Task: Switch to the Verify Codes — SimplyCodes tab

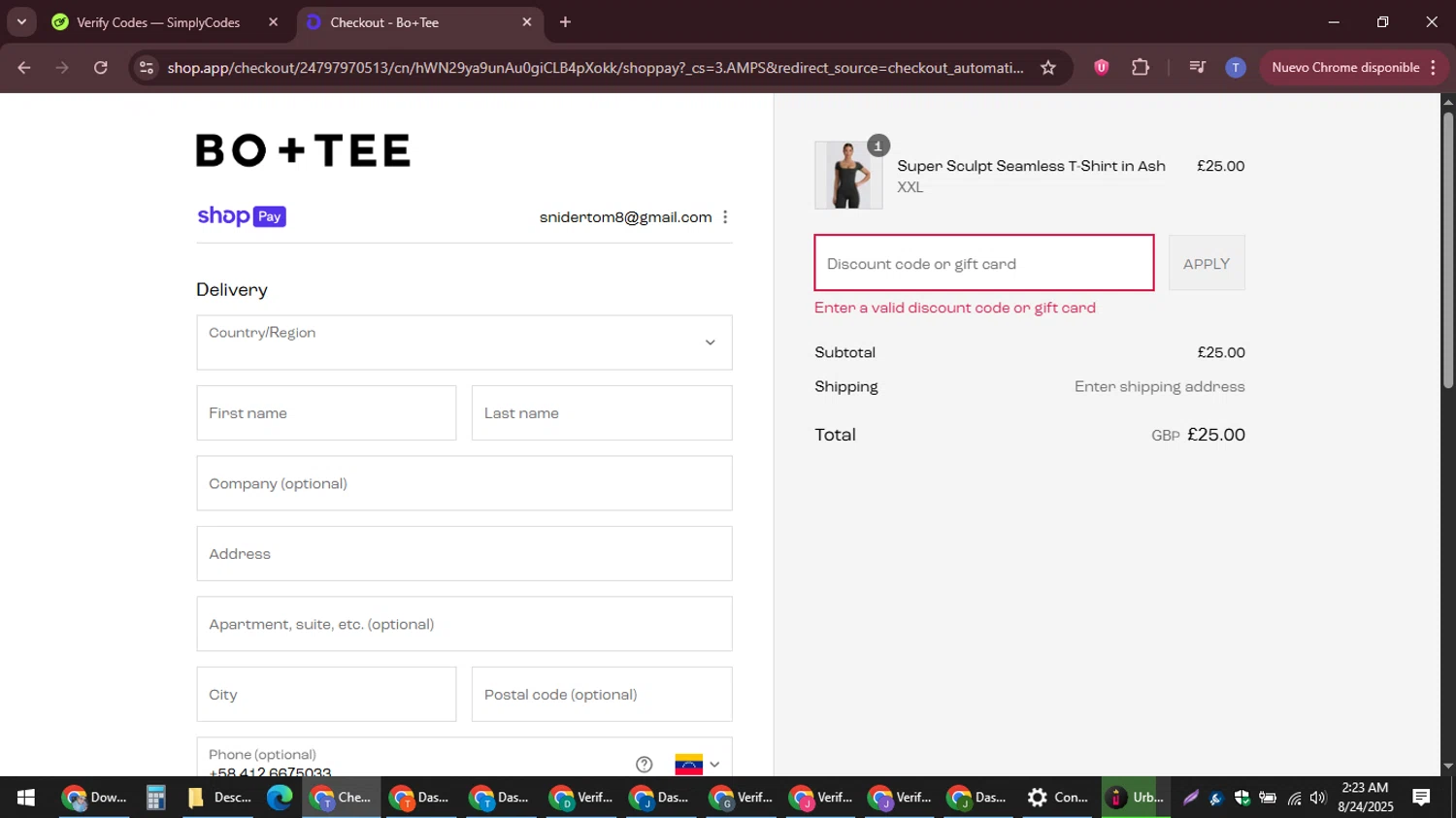Action: [x=158, y=22]
